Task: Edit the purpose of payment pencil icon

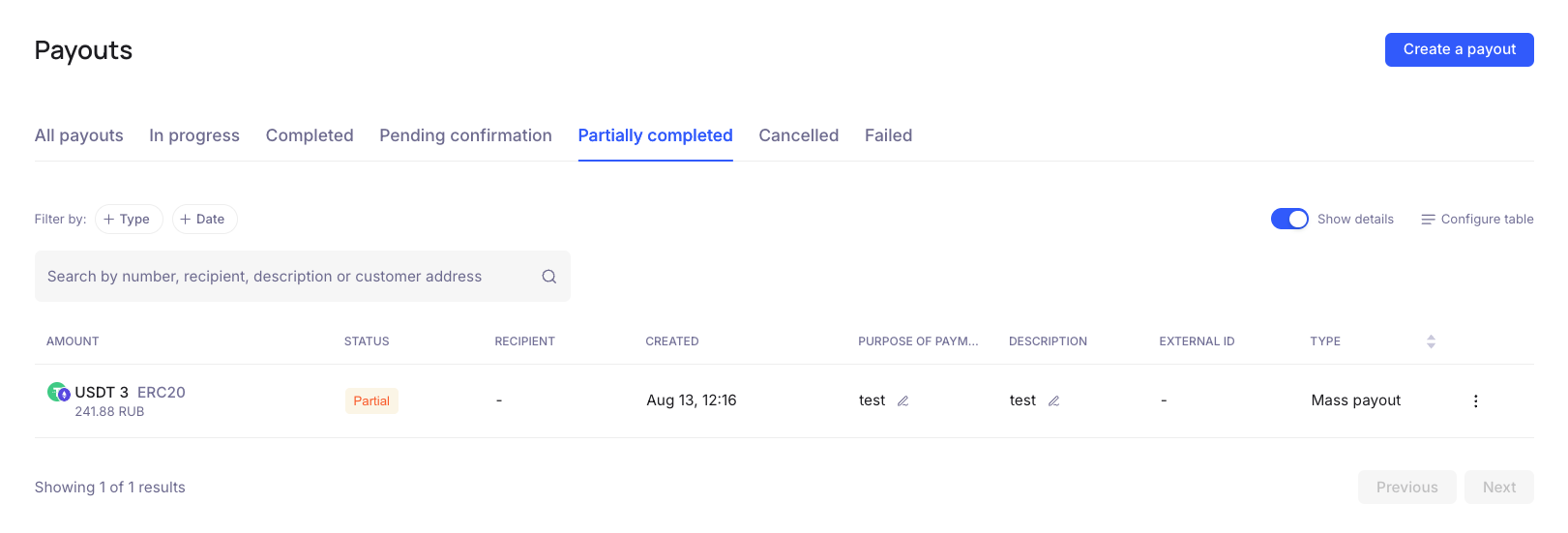Action: [x=902, y=400]
